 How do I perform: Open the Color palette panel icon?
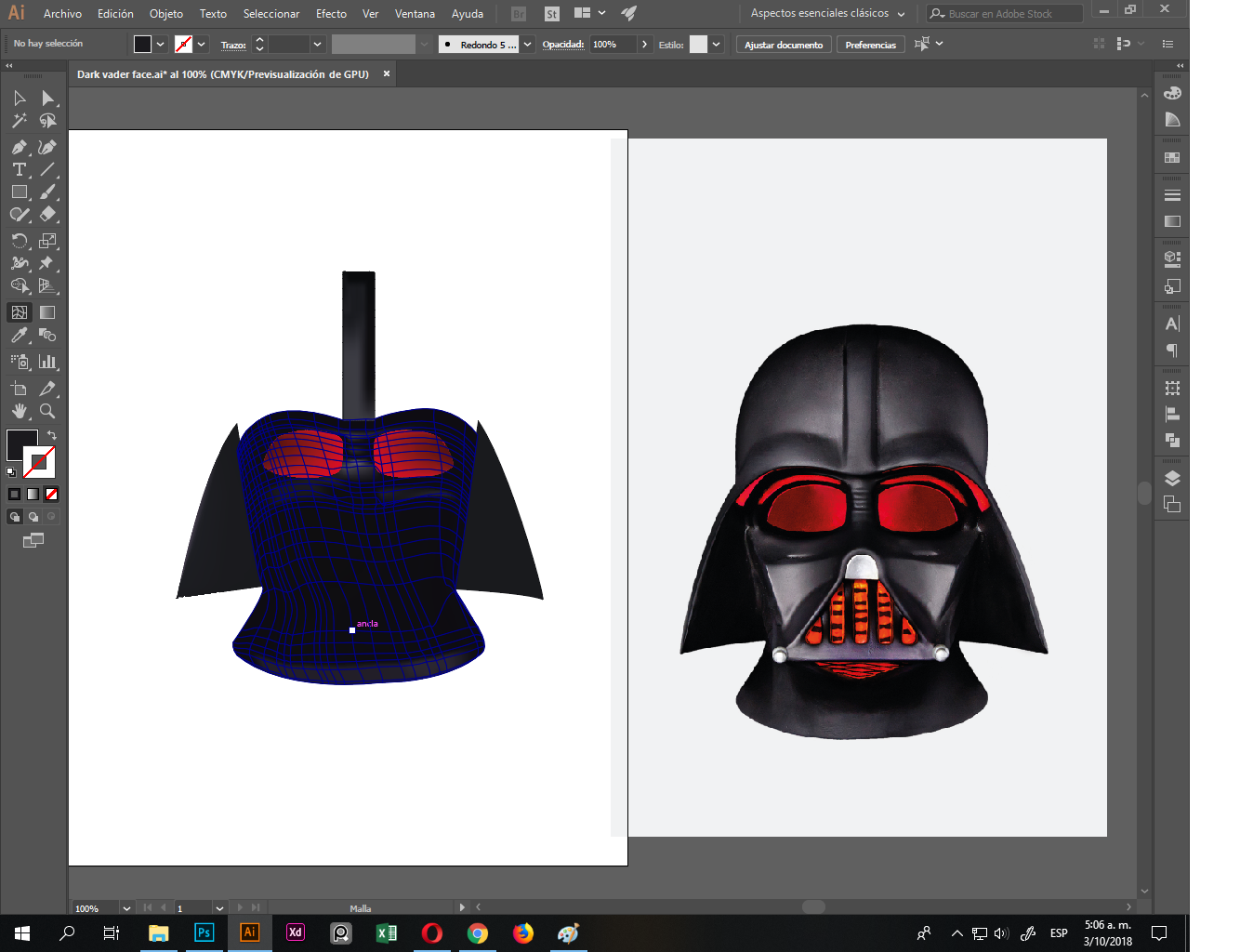[1172, 93]
